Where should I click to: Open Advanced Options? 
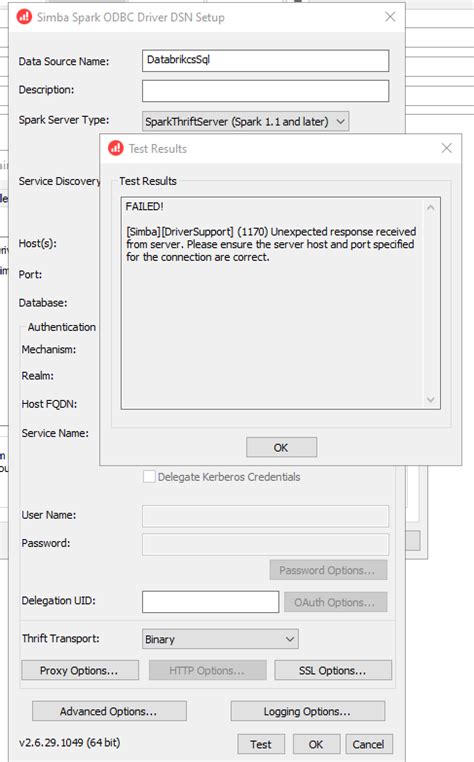tap(109, 711)
